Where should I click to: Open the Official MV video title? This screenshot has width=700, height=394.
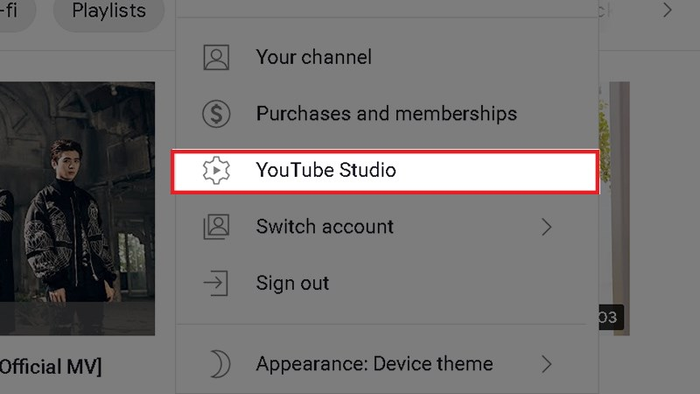[x=50, y=367]
